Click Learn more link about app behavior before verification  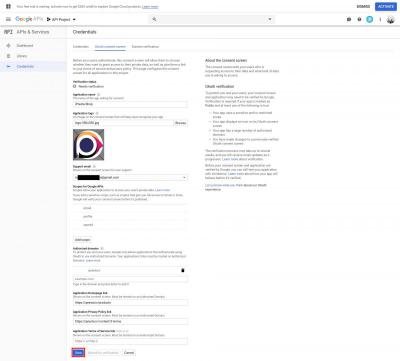click(x=235, y=174)
